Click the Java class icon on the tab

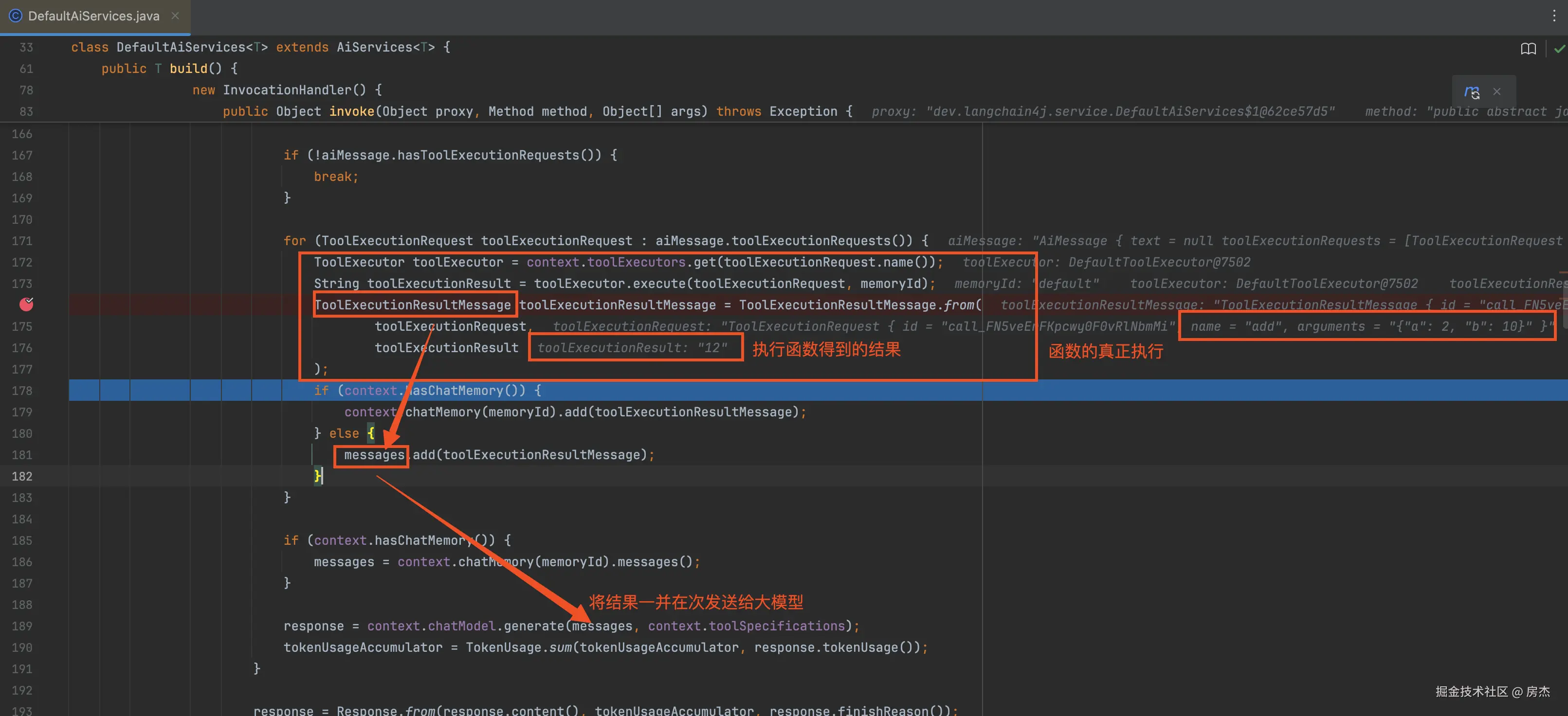(15, 16)
